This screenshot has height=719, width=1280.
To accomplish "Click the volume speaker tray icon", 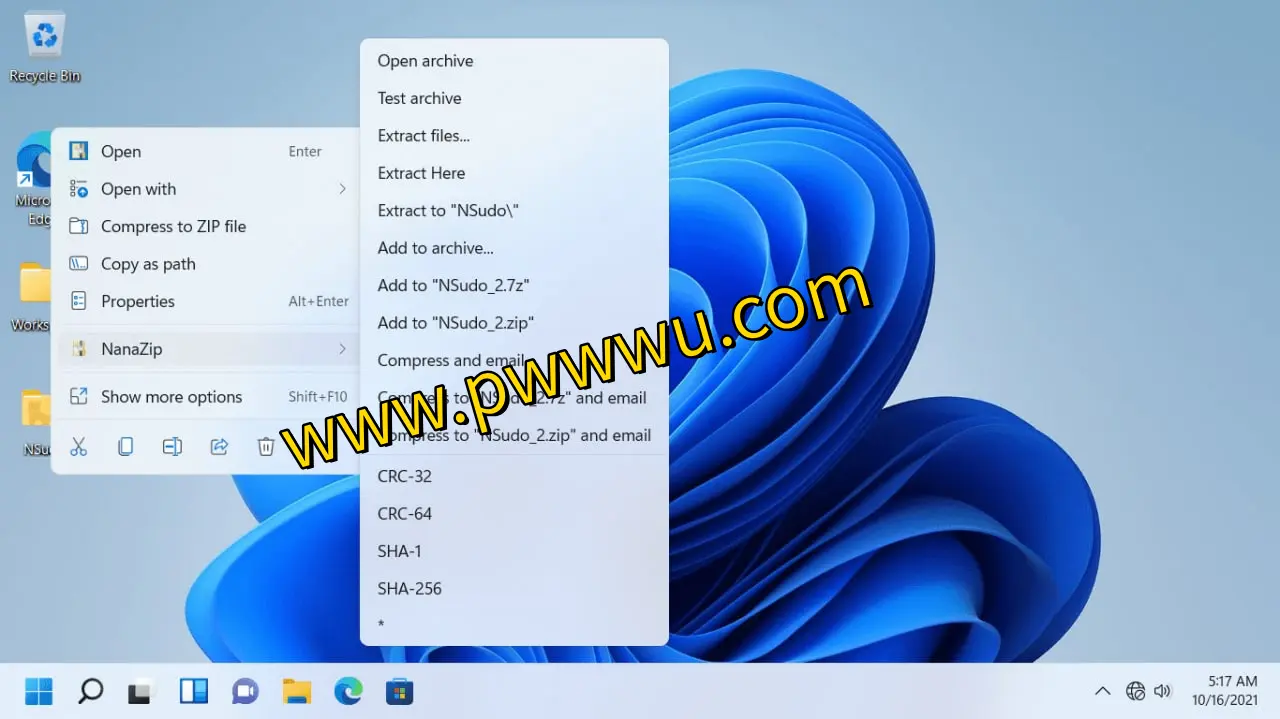I will (x=1162, y=691).
